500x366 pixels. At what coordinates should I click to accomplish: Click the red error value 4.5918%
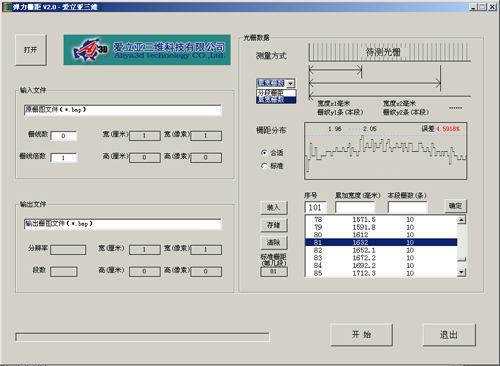(x=448, y=129)
